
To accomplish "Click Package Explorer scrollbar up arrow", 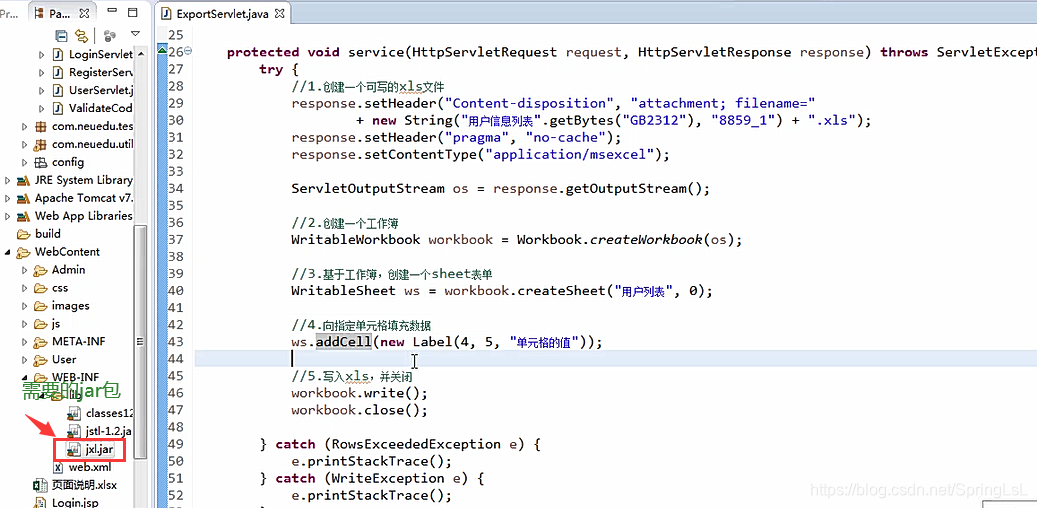I will point(140,53).
